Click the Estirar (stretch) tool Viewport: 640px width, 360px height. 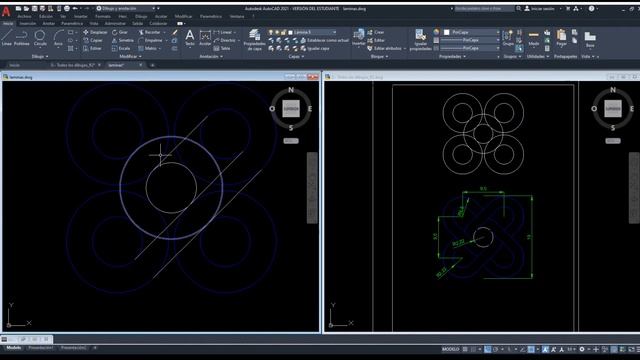(x=93, y=49)
